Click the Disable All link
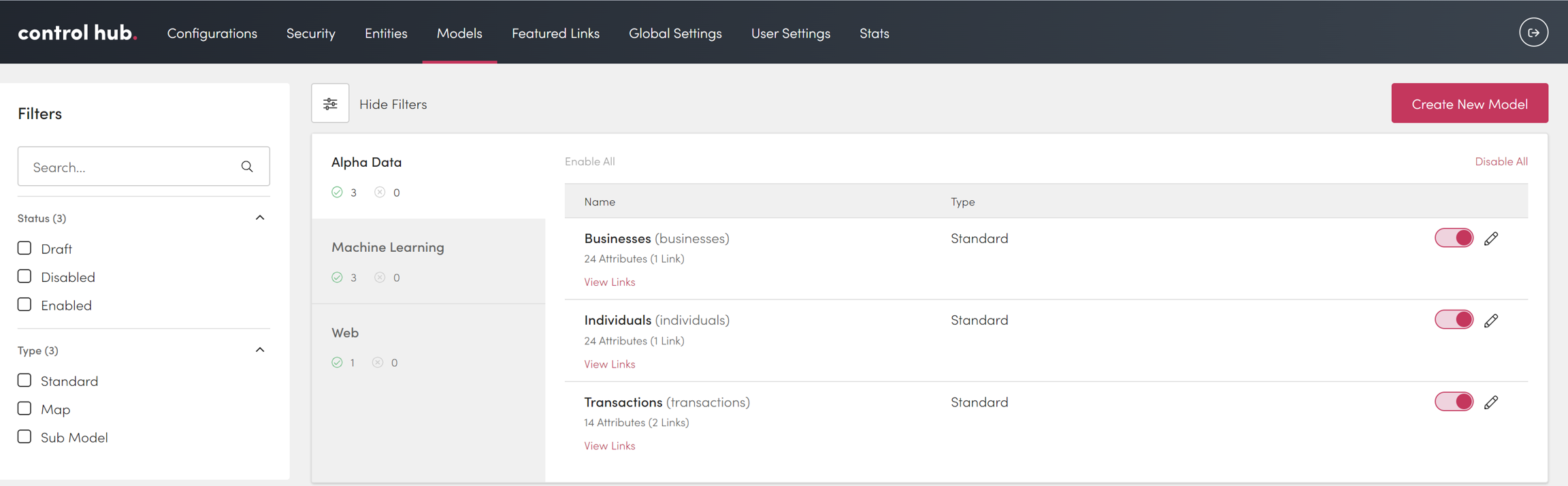The height and width of the screenshot is (486, 1568). [x=1501, y=161]
